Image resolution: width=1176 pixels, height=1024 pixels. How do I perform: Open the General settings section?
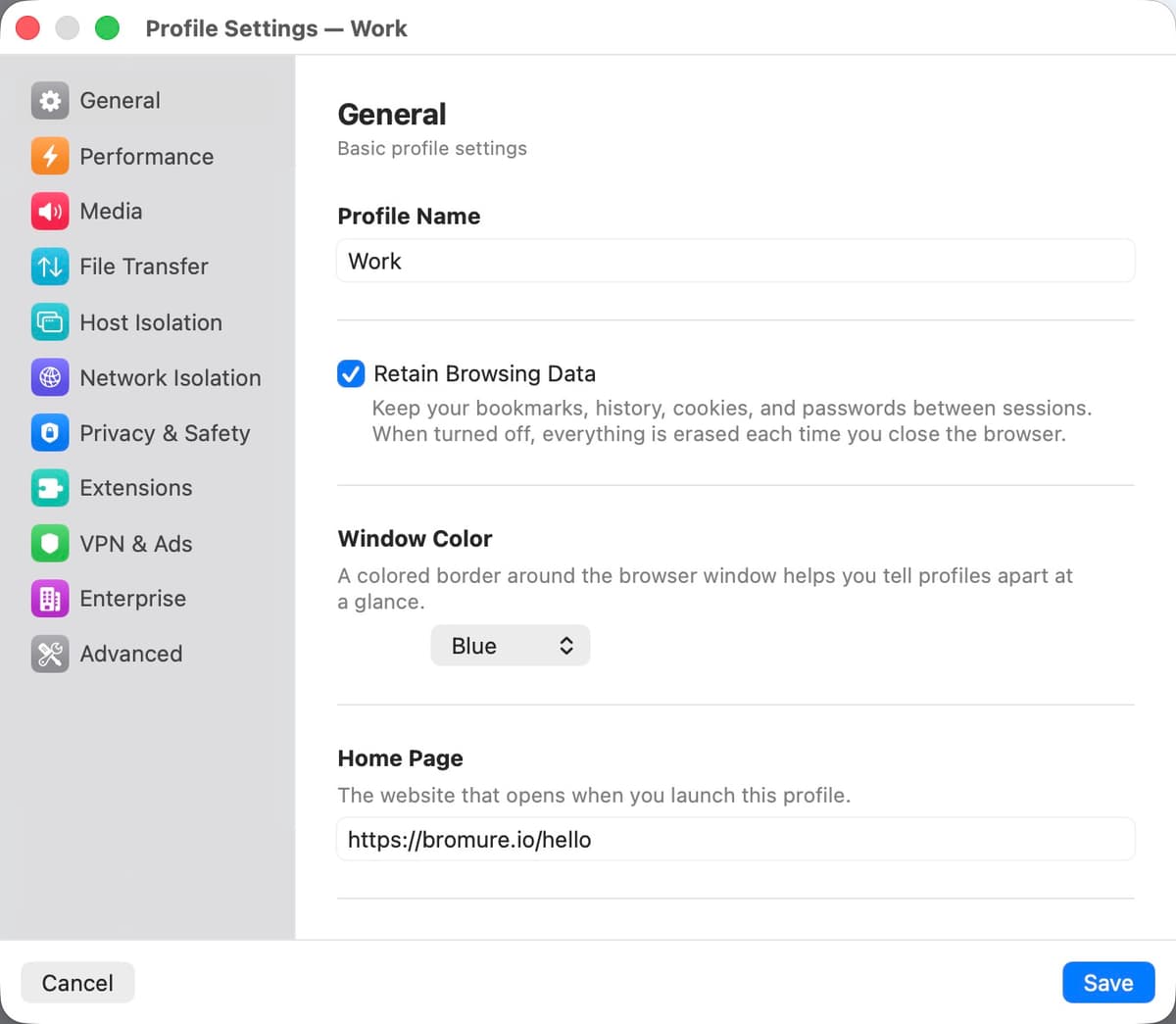[x=147, y=101]
